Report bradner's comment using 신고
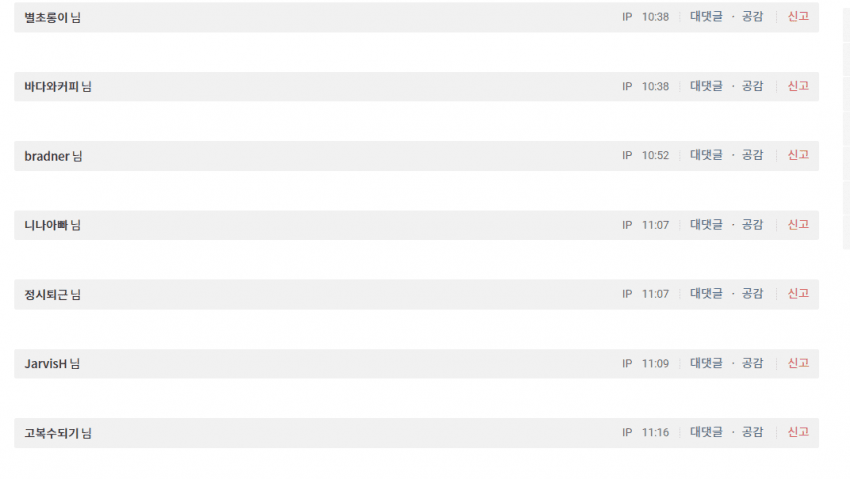Viewport: 850px width, 479px height. pos(798,155)
